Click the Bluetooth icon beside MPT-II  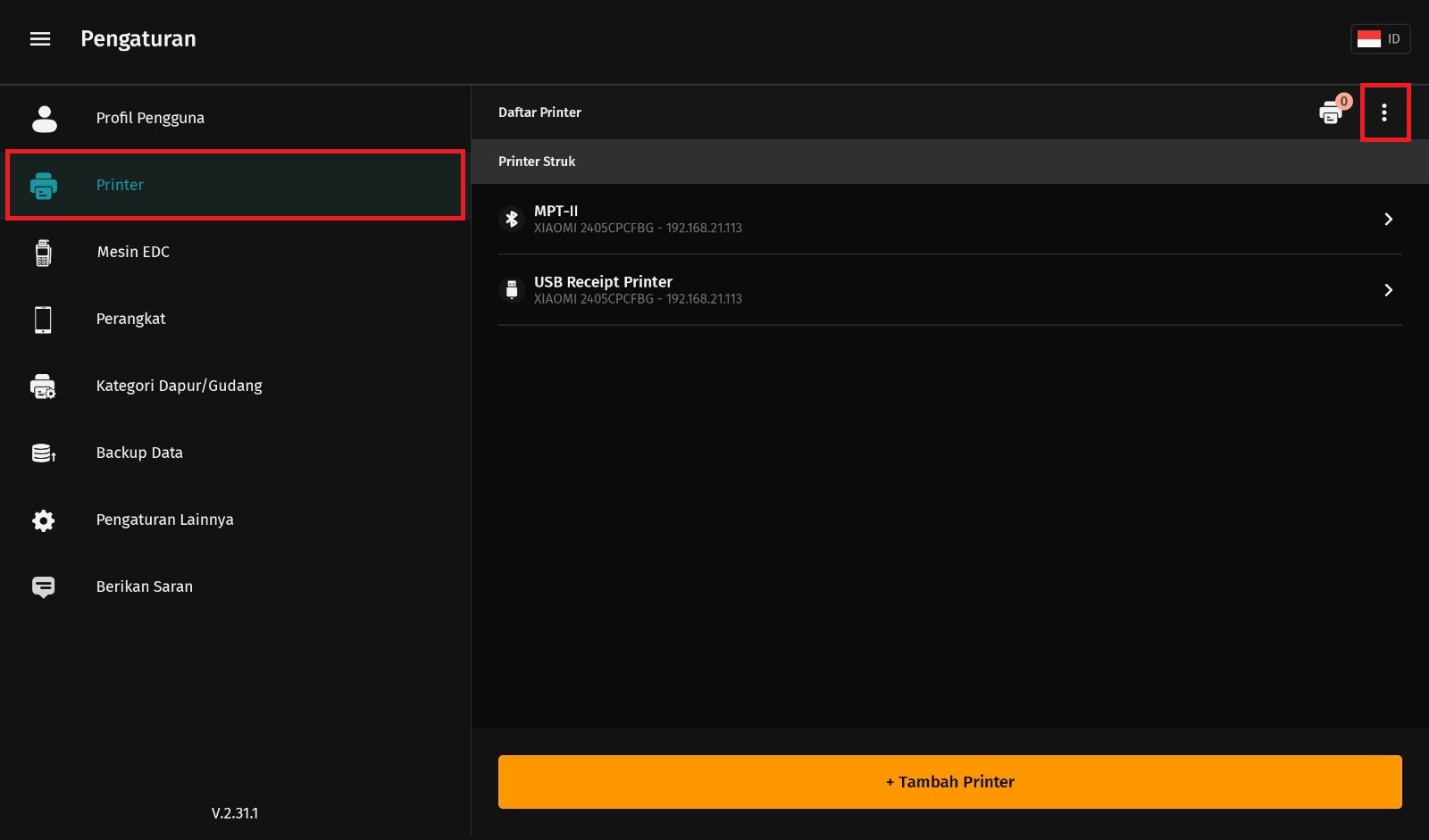pos(512,219)
